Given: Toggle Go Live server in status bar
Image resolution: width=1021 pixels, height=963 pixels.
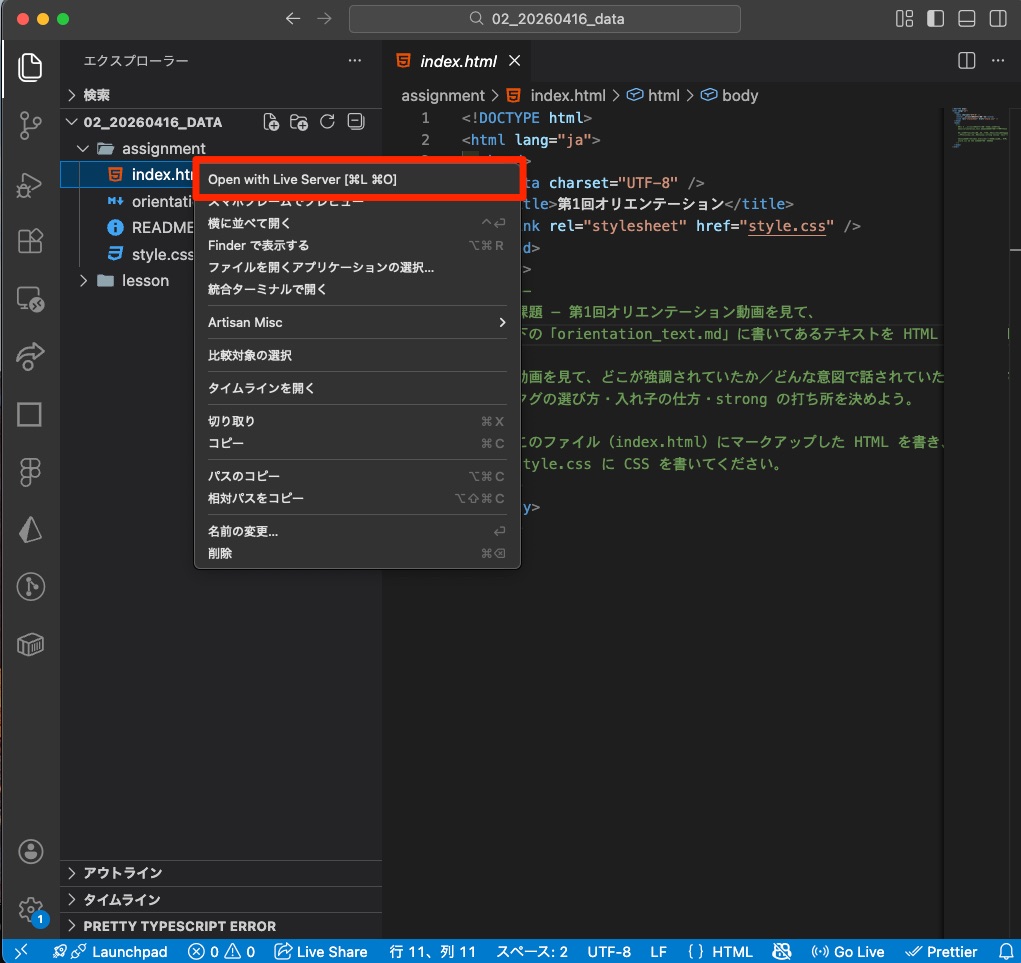Looking at the screenshot, I should click(847, 951).
